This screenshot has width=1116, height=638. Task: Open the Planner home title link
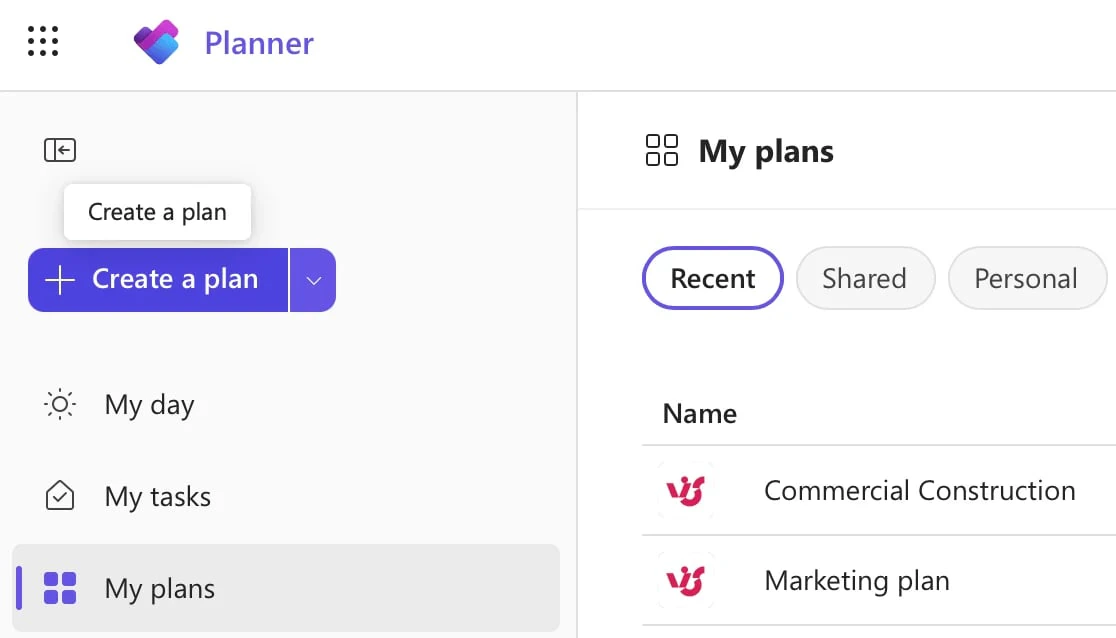[x=259, y=43]
